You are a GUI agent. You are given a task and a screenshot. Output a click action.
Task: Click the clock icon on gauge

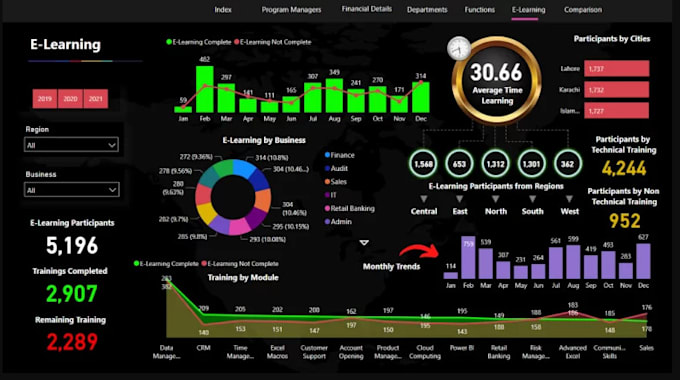pyautogui.click(x=459, y=48)
